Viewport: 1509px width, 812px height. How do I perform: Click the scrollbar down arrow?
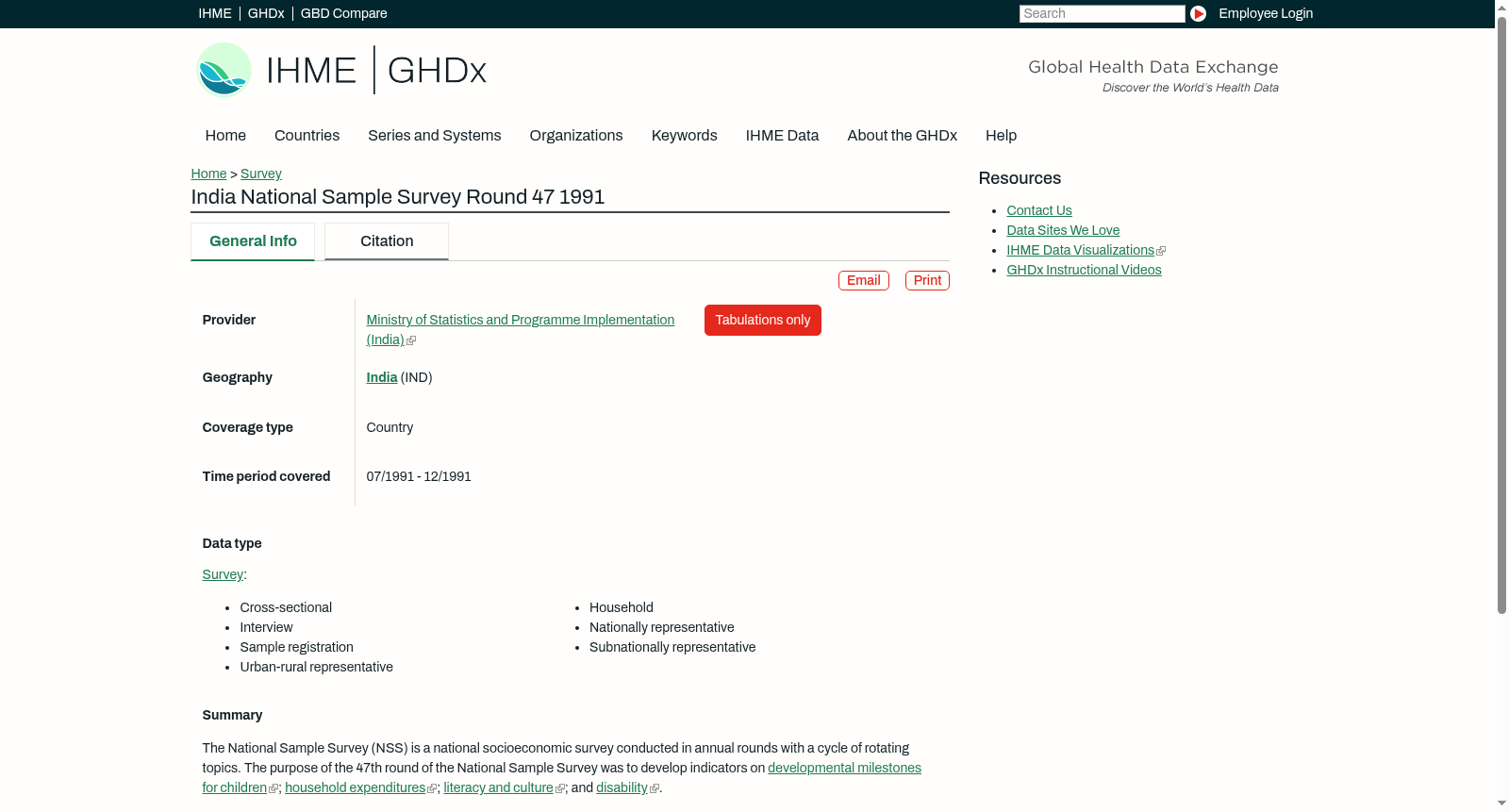1501,804
